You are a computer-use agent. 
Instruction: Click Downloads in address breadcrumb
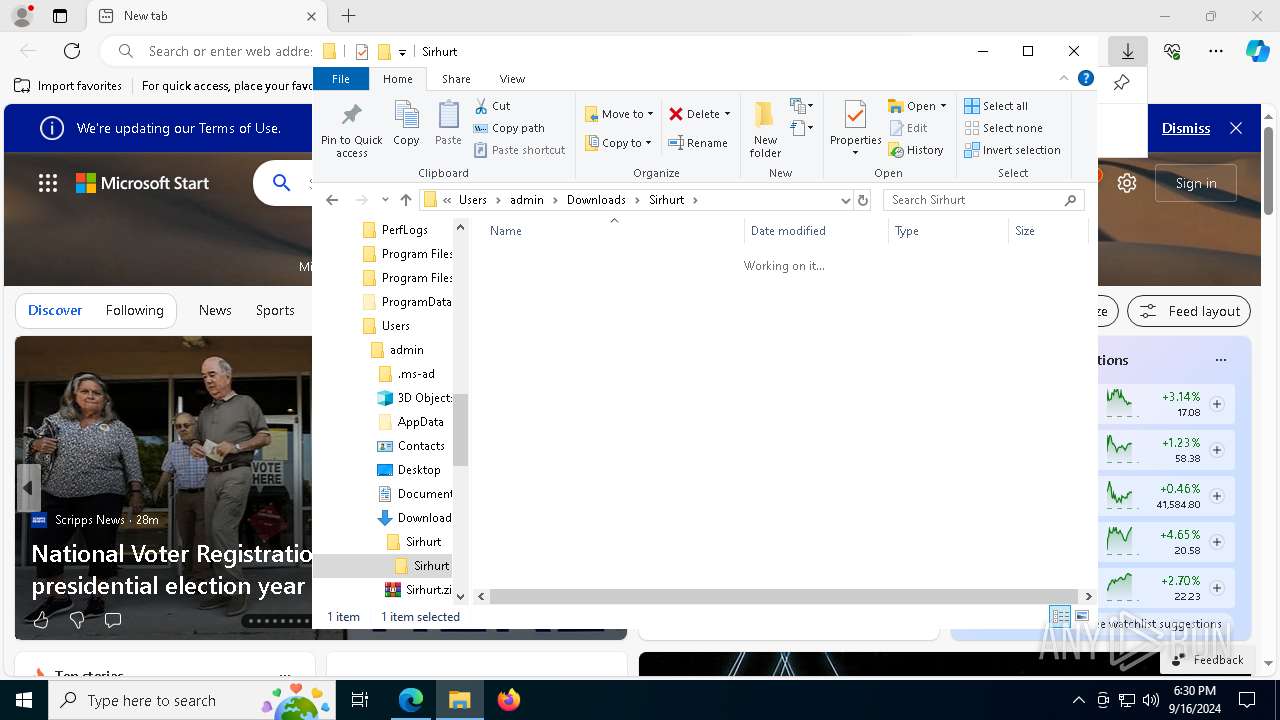tap(596, 200)
